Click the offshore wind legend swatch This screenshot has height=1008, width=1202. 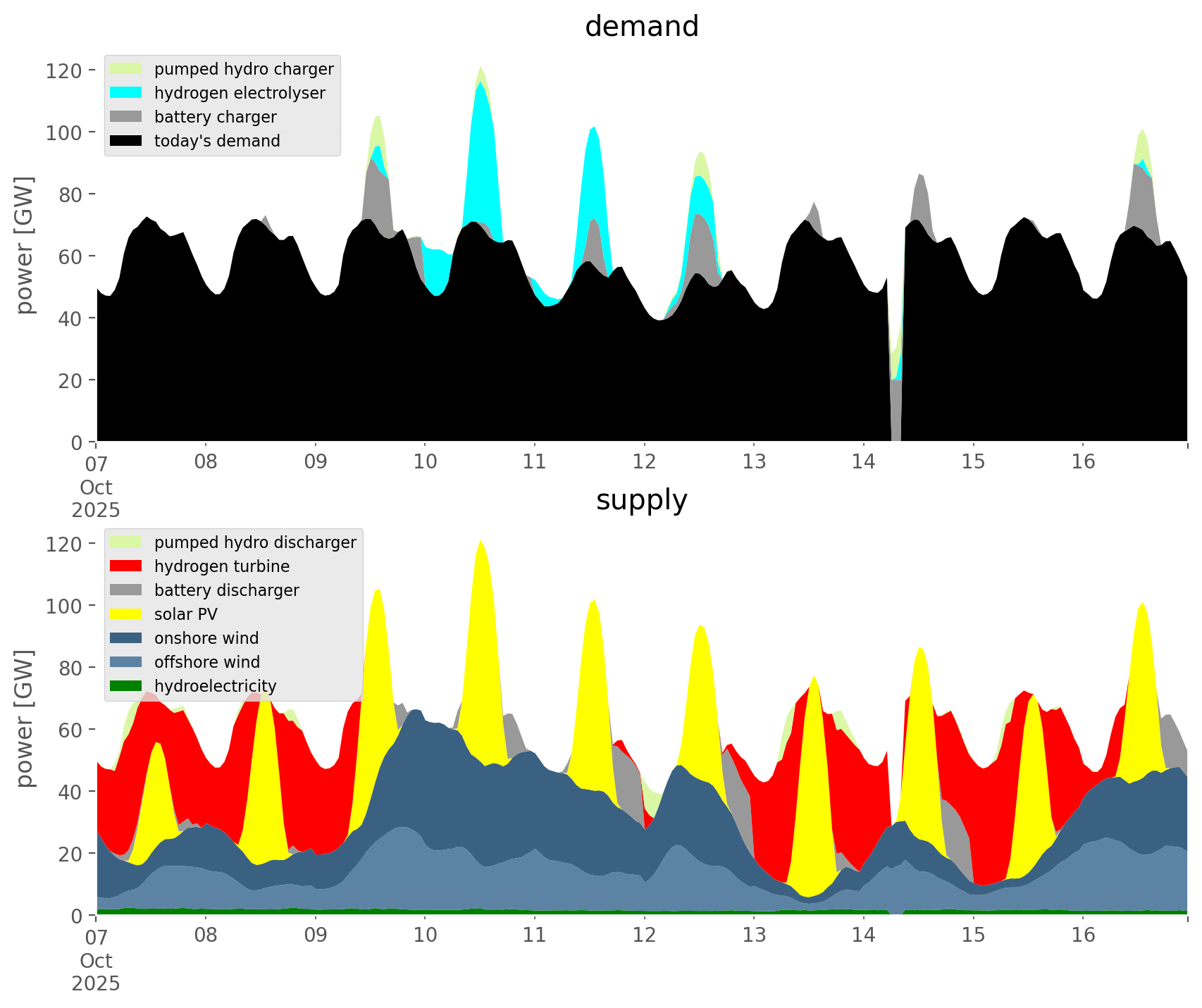pos(126,662)
